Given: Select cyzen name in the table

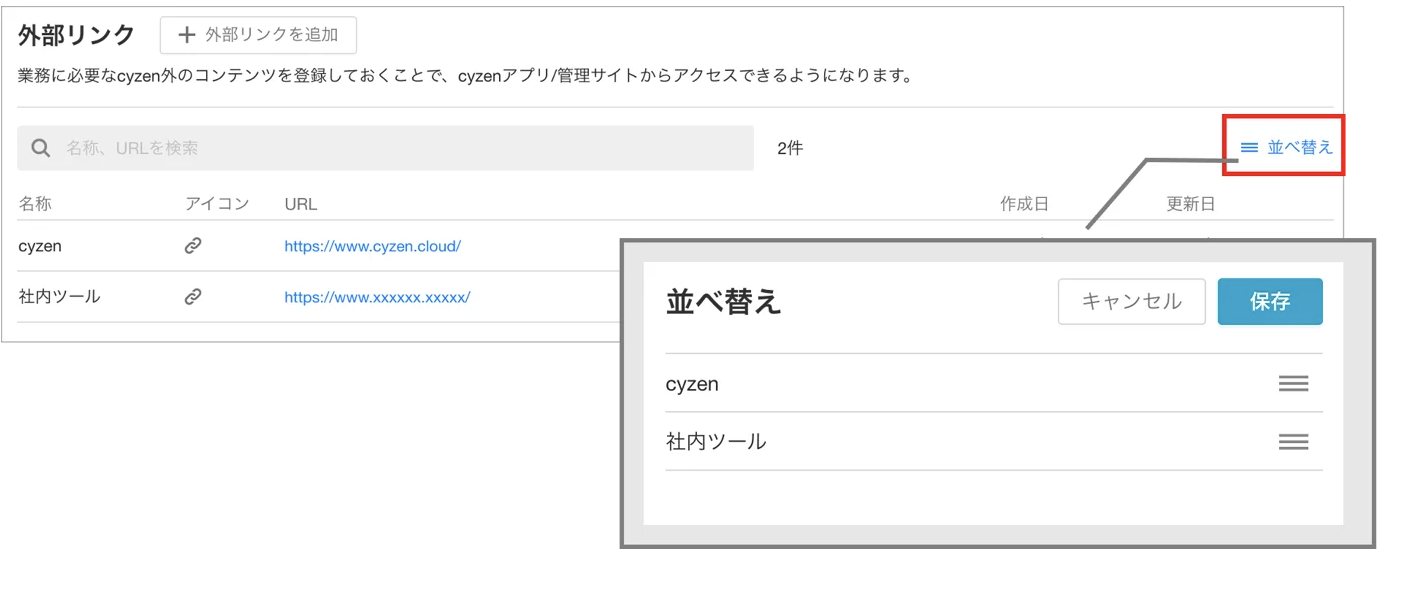Looking at the screenshot, I should [x=40, y=246].
